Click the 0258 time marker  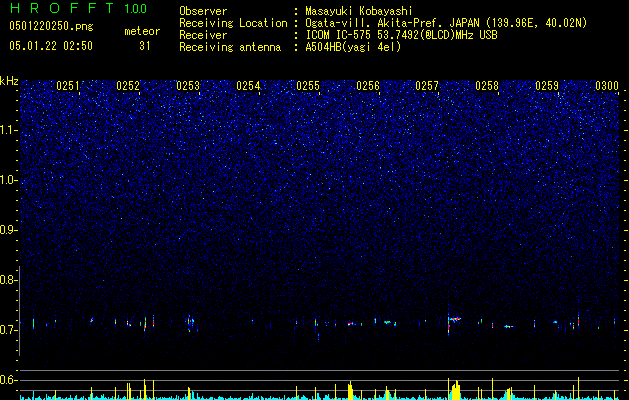tap(487, 86)
